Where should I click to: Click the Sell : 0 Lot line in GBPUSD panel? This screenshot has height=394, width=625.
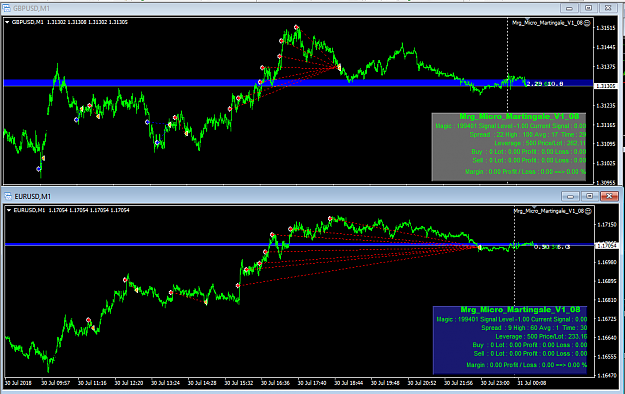(529, 160)
